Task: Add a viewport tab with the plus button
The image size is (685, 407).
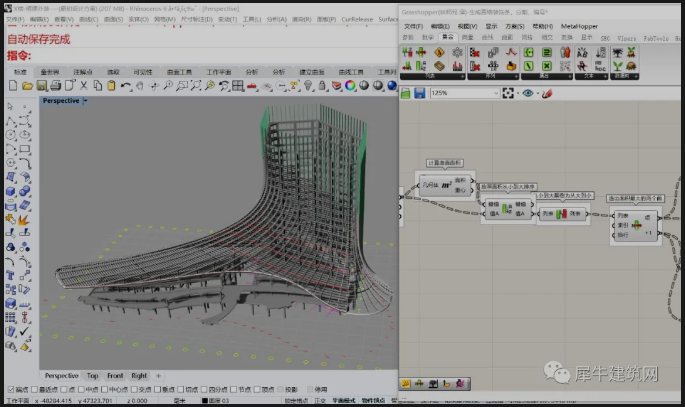Action: (x=159, y=376)
